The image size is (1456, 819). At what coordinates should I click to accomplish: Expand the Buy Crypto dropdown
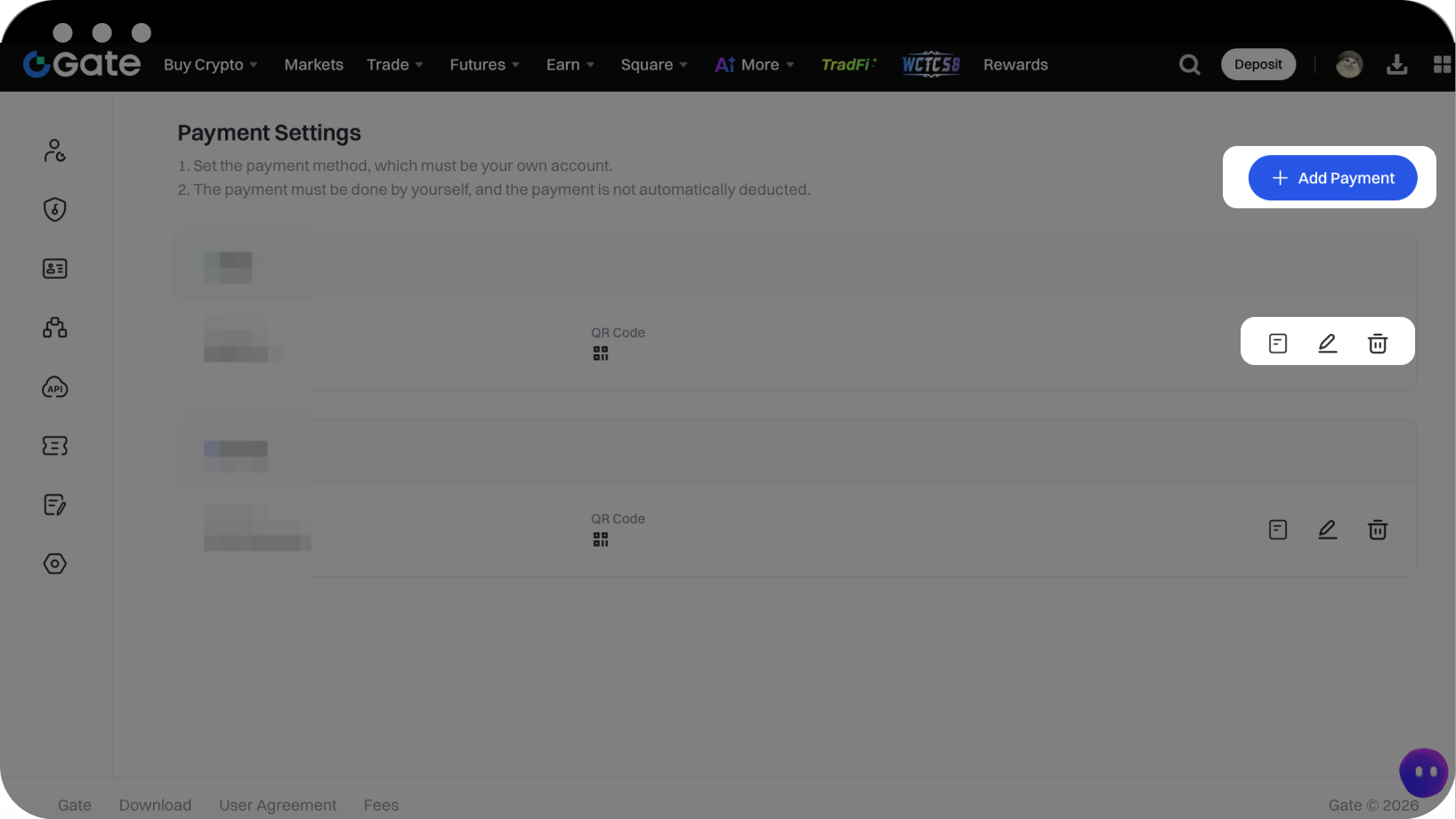[x=210, y=65]
